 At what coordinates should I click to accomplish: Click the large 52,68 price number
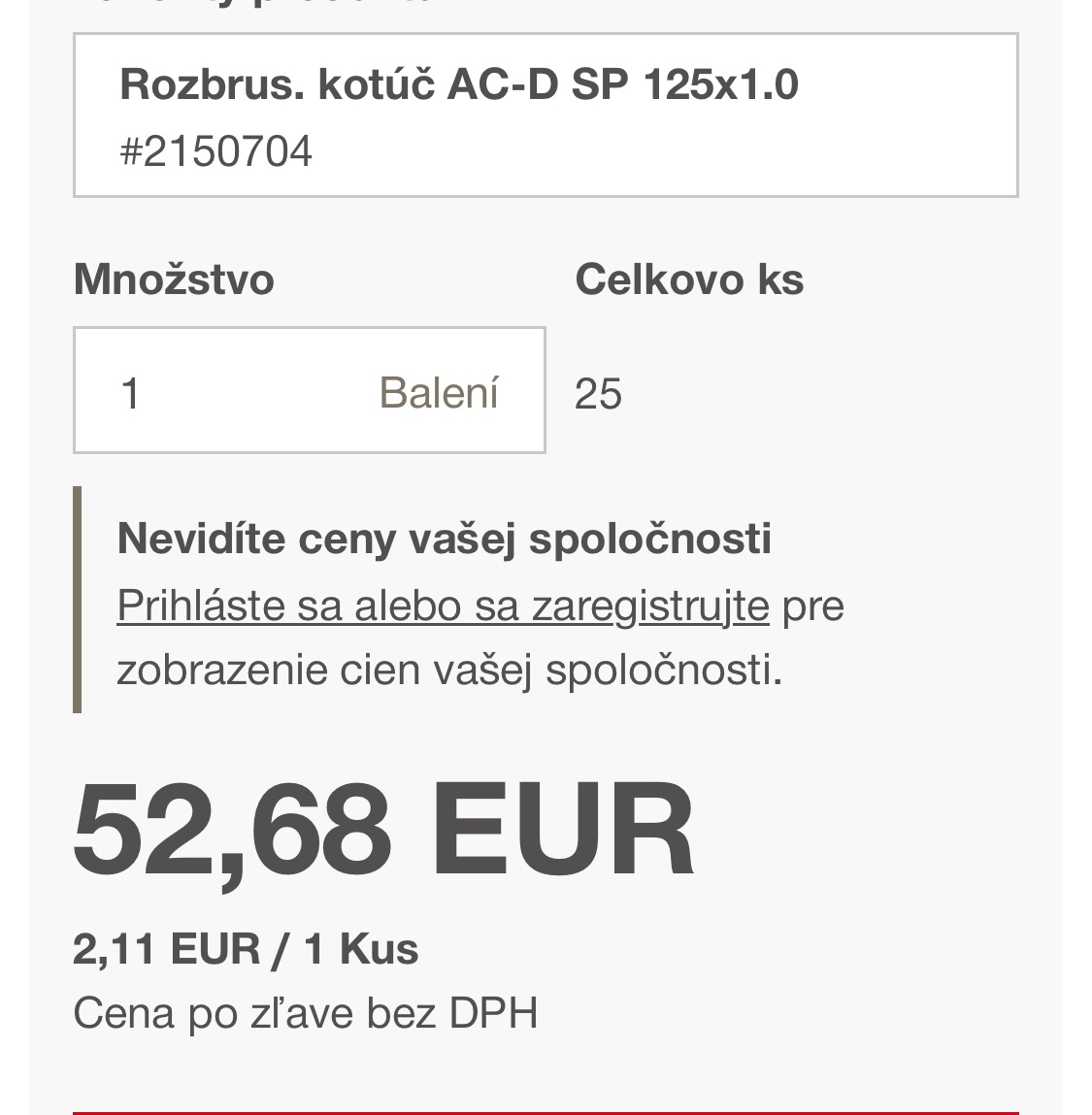(x=232, y=829)
